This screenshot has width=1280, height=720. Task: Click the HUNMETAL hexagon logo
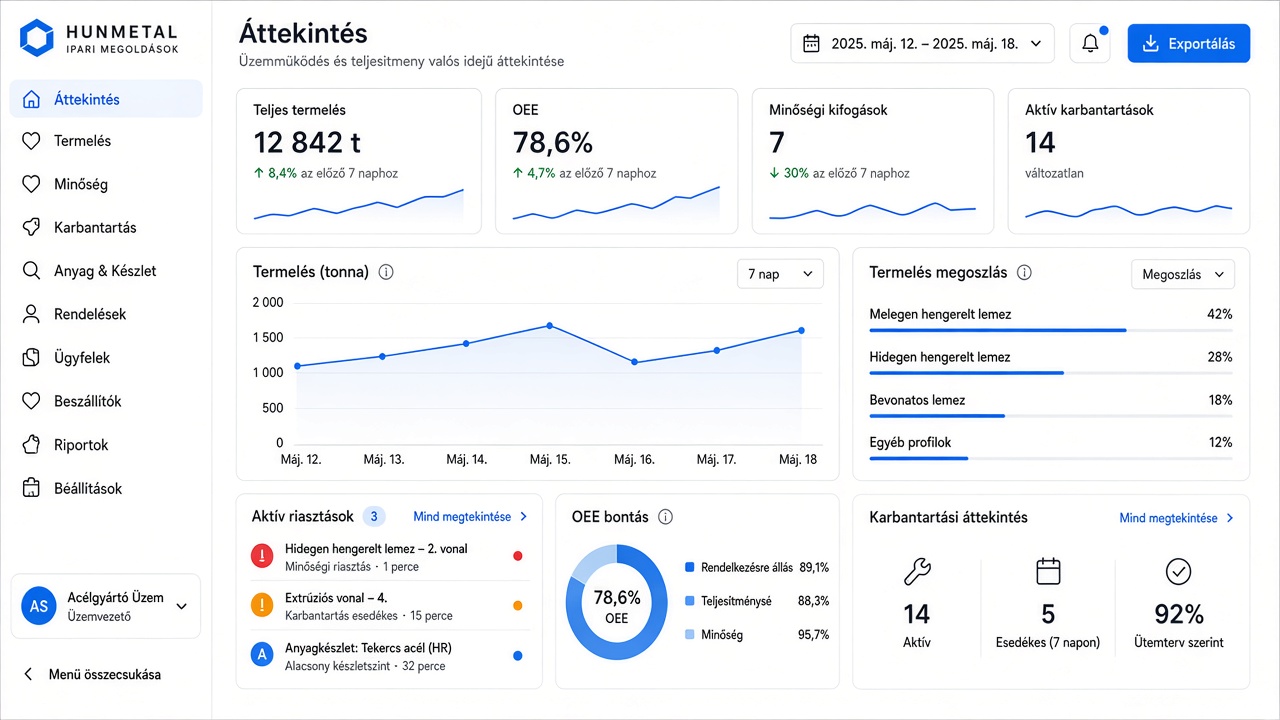point(37,38)
